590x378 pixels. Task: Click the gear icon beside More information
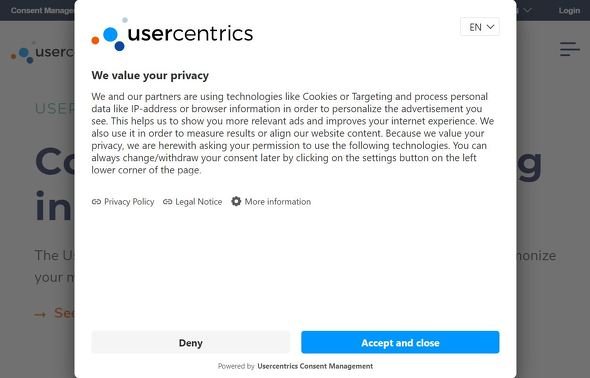[x=236, y=202]
